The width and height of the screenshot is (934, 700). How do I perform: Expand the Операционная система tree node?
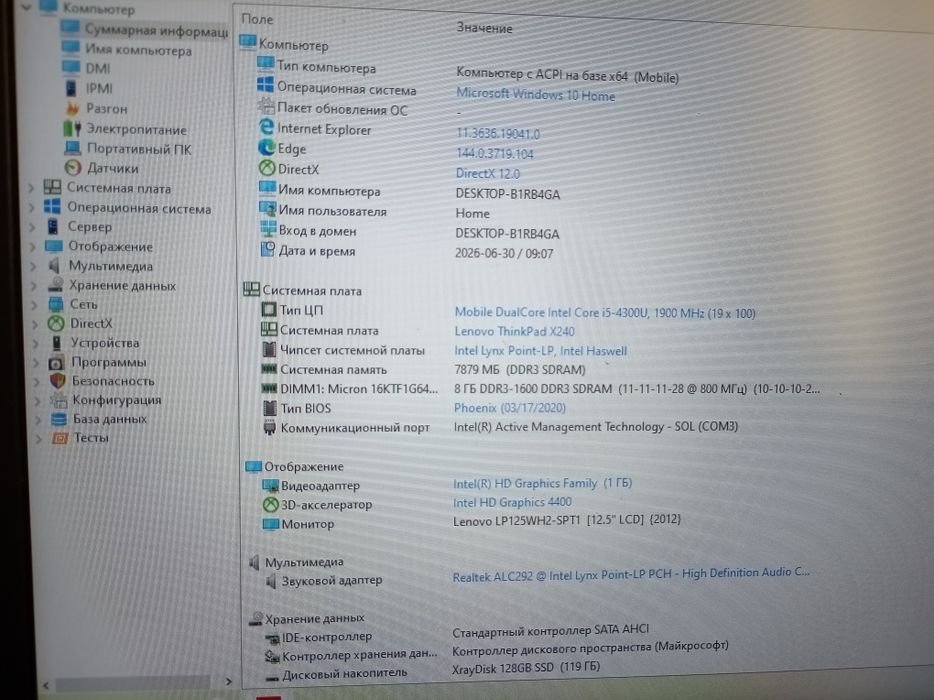point(32,208)
